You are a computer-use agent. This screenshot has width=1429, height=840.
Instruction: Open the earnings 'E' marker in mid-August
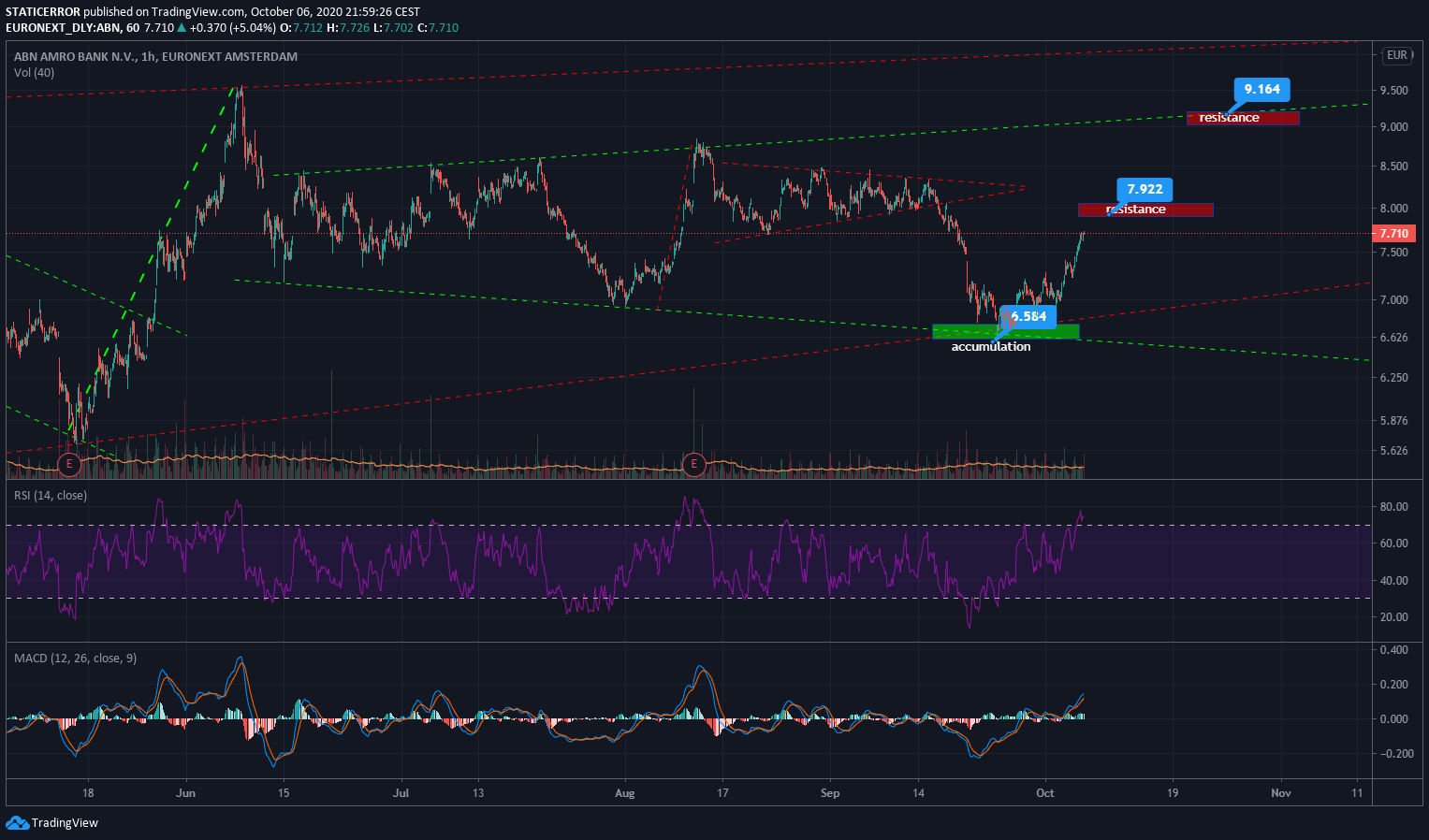coord(693,463)
